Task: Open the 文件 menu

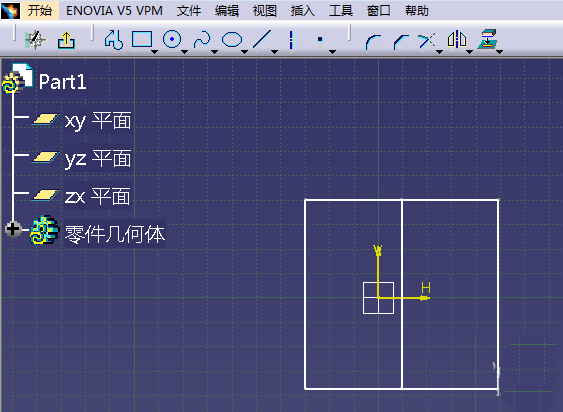Action: (x=189, y=11)
